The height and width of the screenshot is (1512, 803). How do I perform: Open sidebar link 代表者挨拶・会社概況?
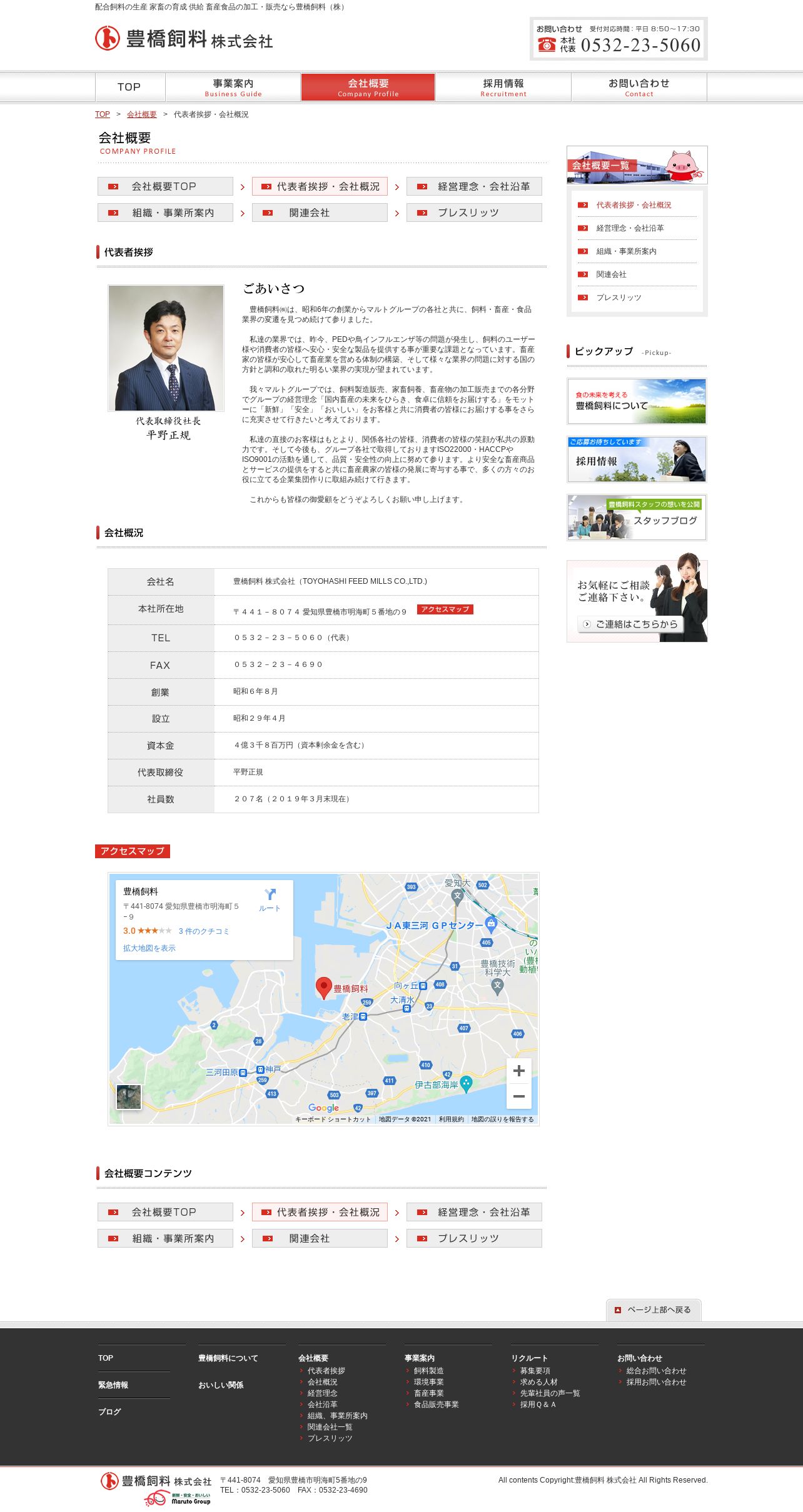coord(634,205)
